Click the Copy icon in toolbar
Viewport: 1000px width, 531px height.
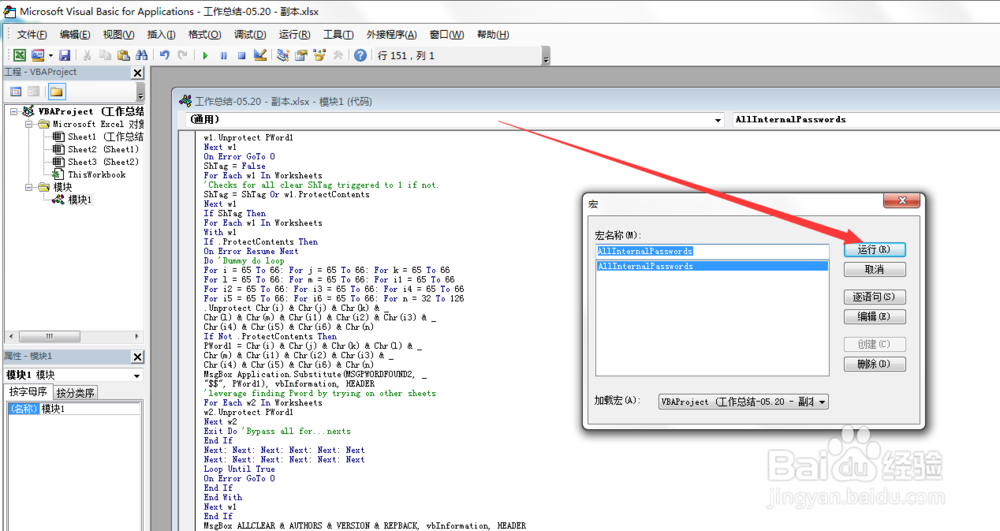105,55
